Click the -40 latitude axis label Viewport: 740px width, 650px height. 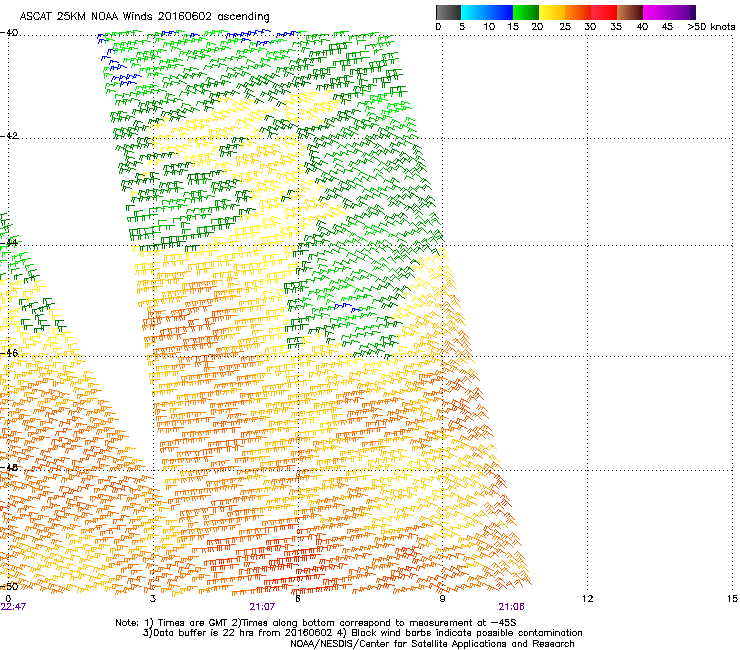9,32
